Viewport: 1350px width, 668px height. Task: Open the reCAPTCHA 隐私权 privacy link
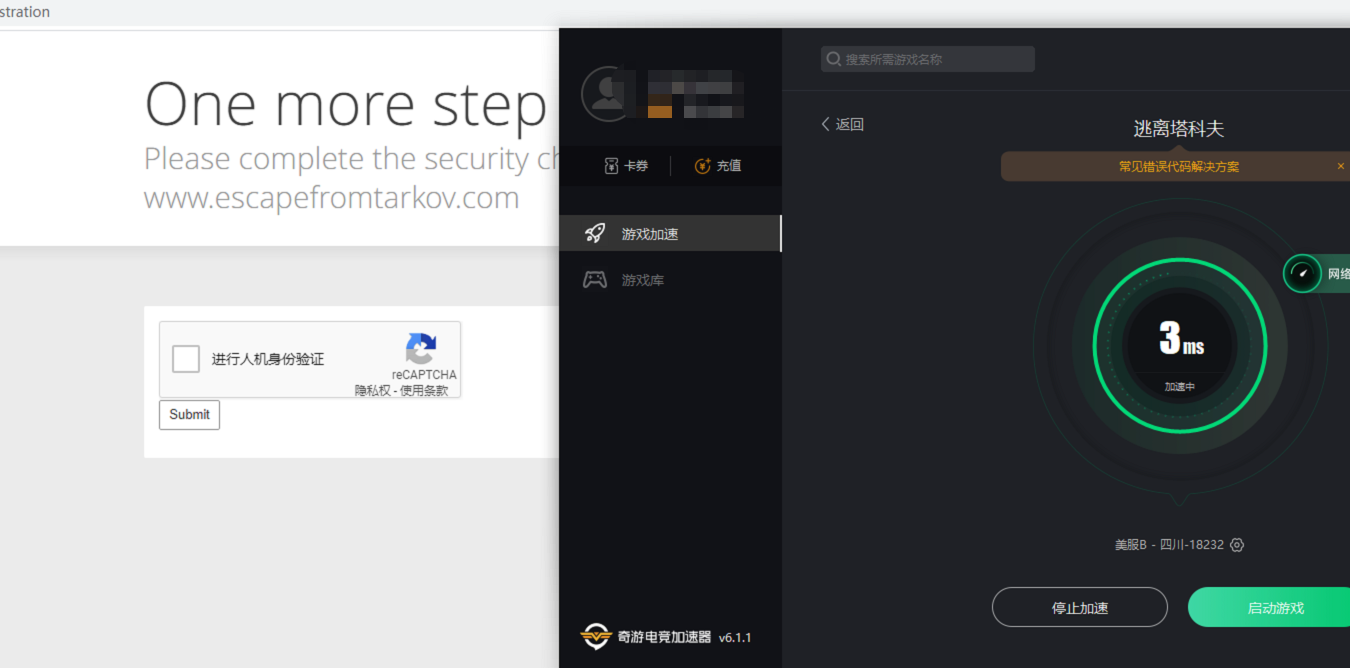tap(372, 391)
